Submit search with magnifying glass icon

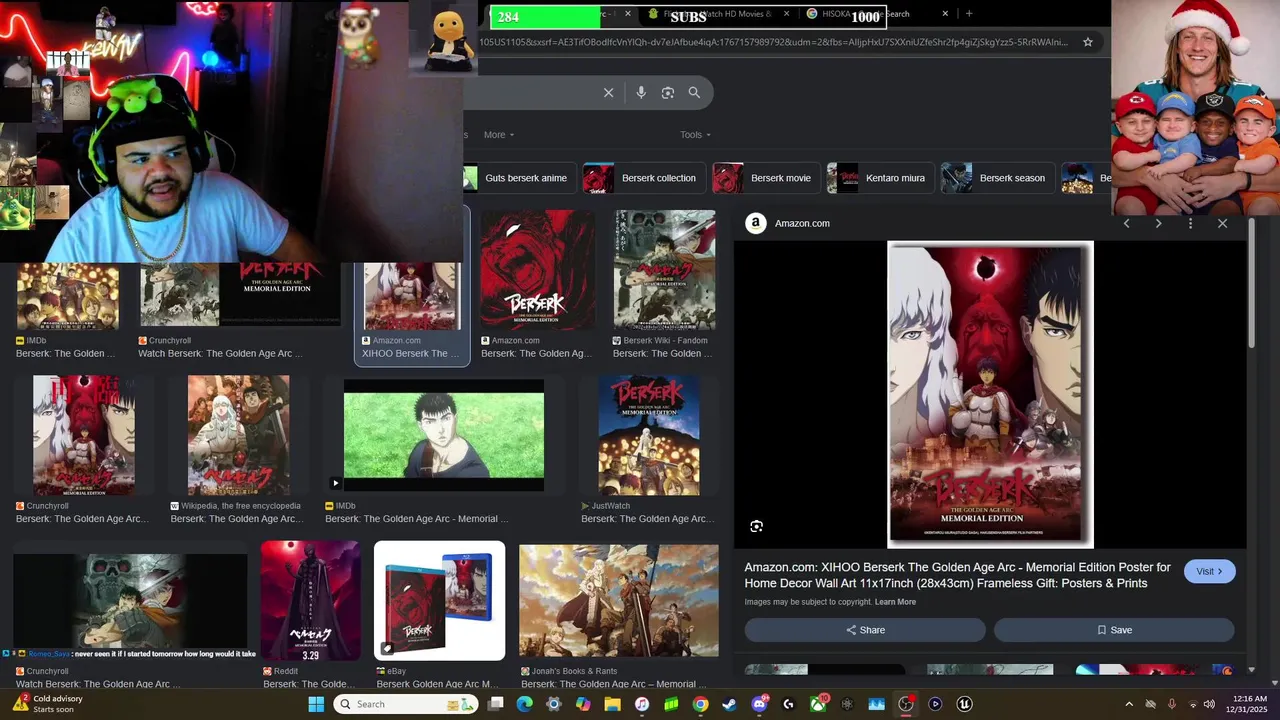(694, 92)
